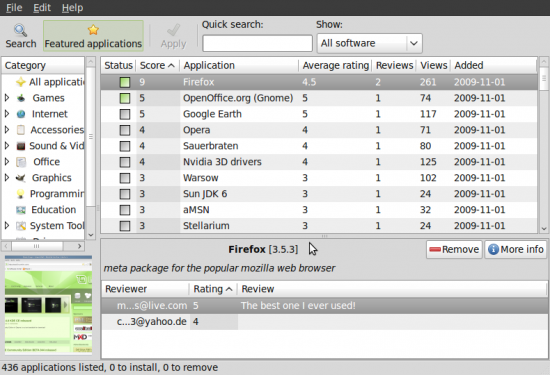Click the Category panel header

tap(43, 66)
